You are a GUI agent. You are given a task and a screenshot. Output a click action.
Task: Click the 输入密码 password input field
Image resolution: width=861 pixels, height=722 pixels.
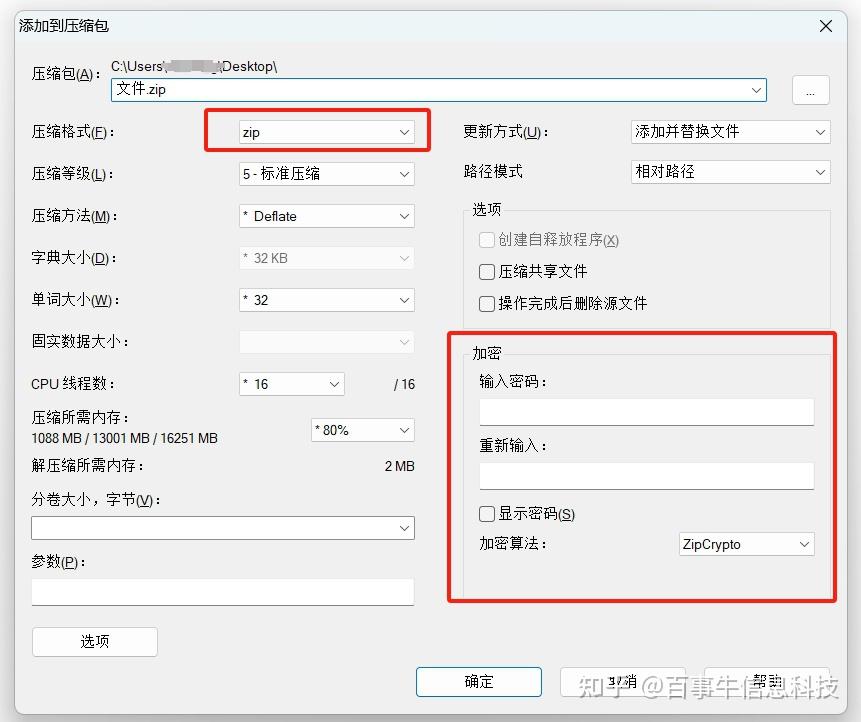tap(646, 411)
